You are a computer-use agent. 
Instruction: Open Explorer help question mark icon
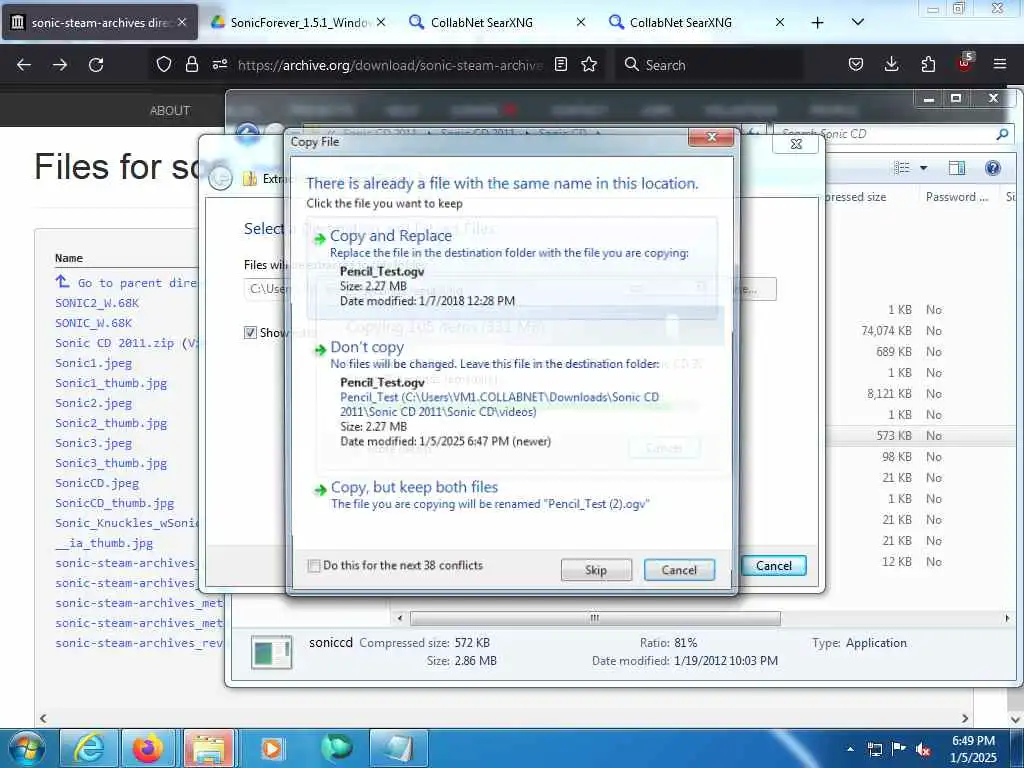pyautogui.click(x=993, y=168)
